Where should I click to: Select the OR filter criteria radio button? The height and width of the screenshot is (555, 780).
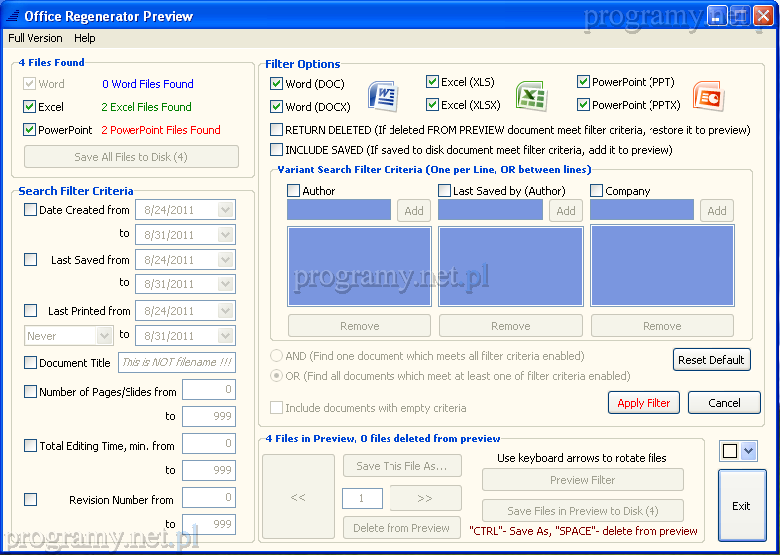pos(277,376)
